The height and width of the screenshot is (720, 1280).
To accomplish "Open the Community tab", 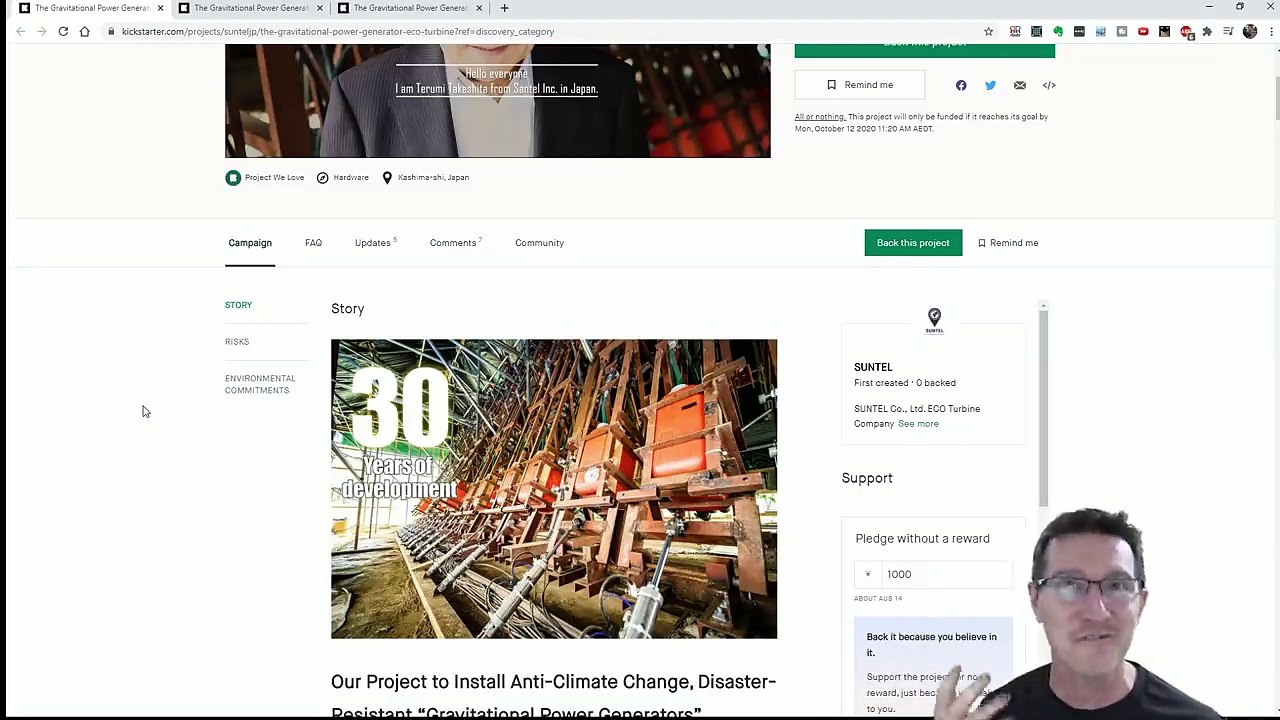I will click(x=539, y=243).
